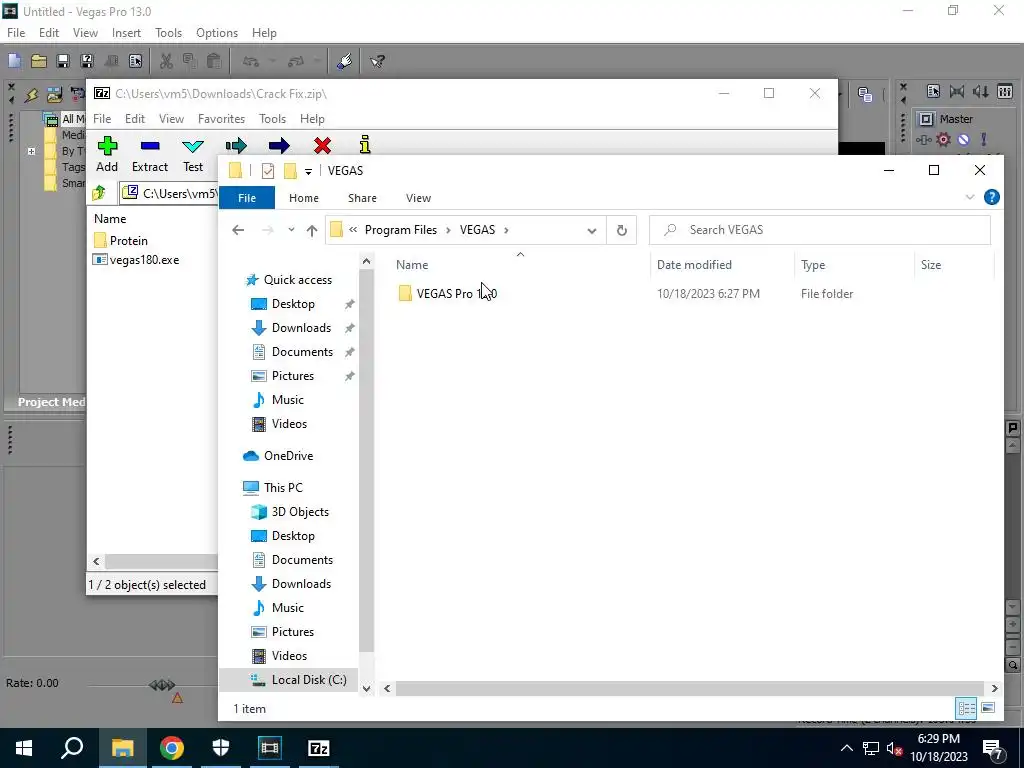Open Mixing Console icon in Master panel
Image resolution: width=1024 pixels, height=768 pixels.
(1005, 91)
